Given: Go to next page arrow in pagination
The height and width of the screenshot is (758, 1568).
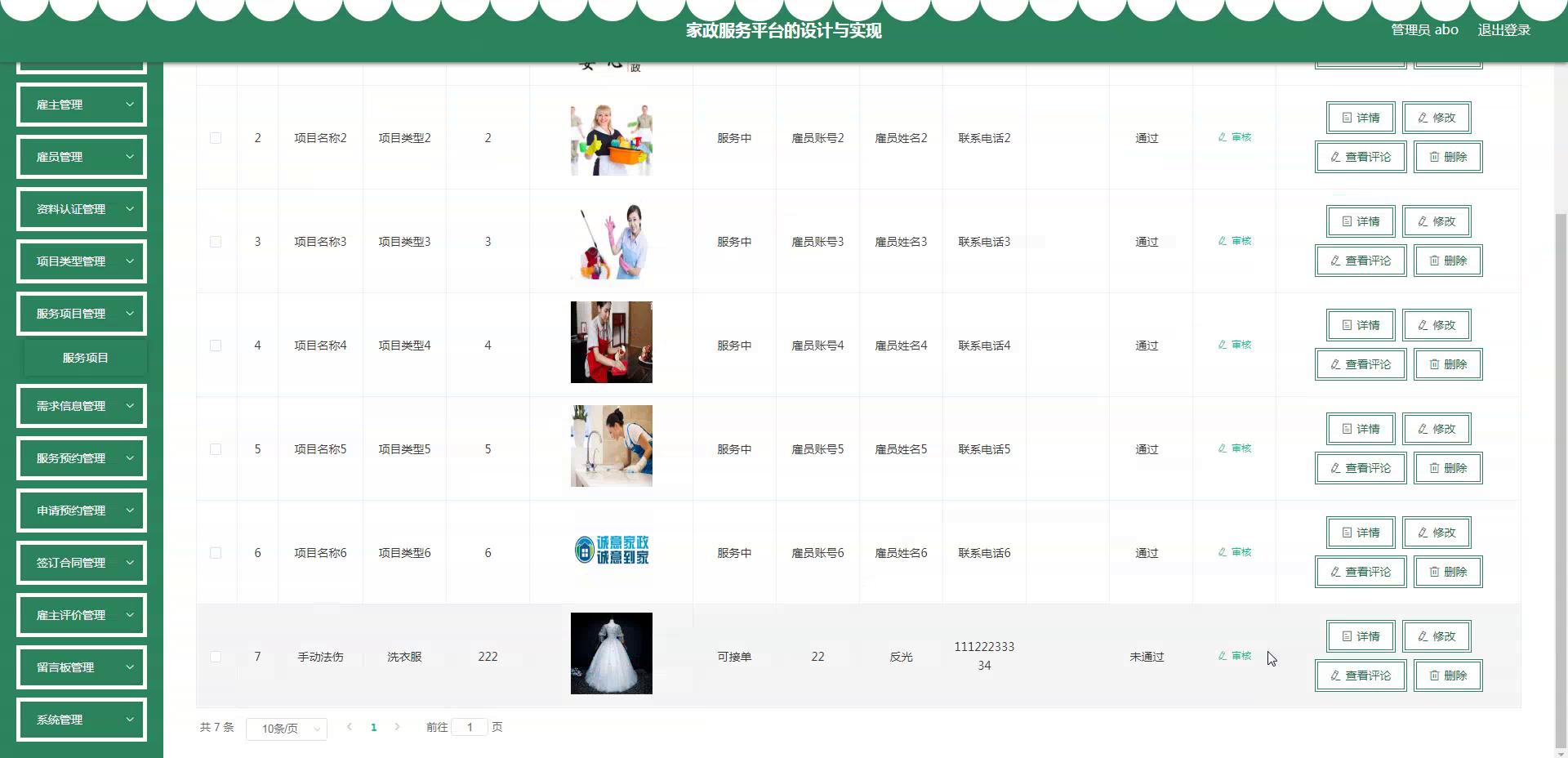Looking at the screenshot, I should coord(397,727).
